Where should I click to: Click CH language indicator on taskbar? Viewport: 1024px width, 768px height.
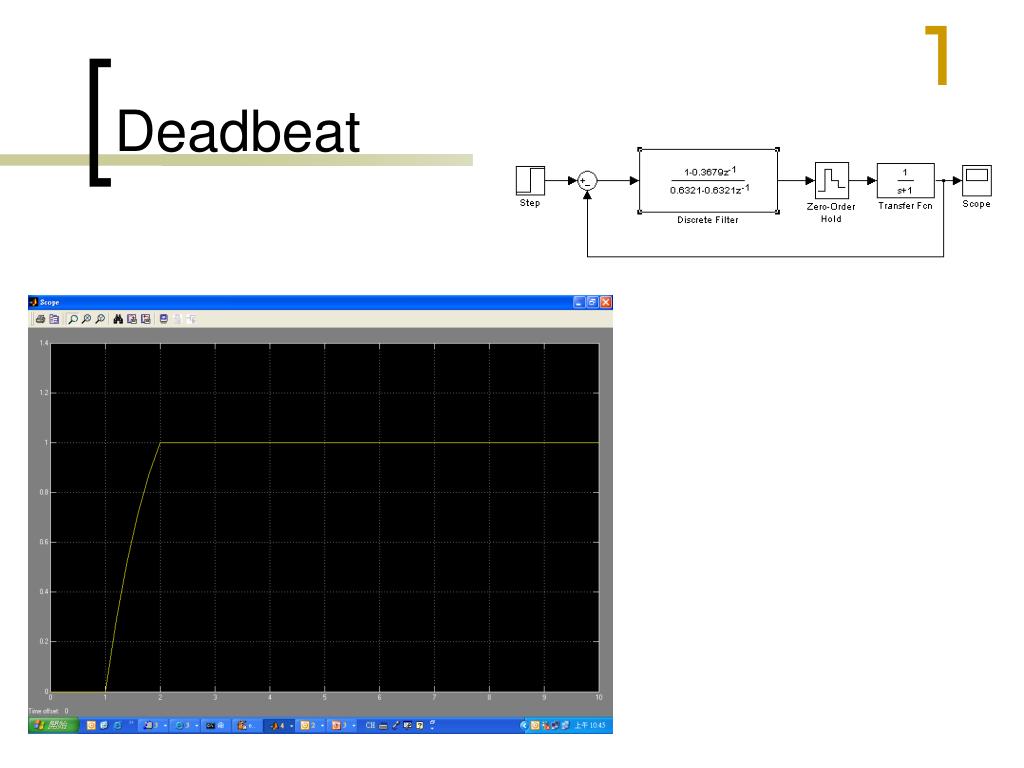pos(370,725)
